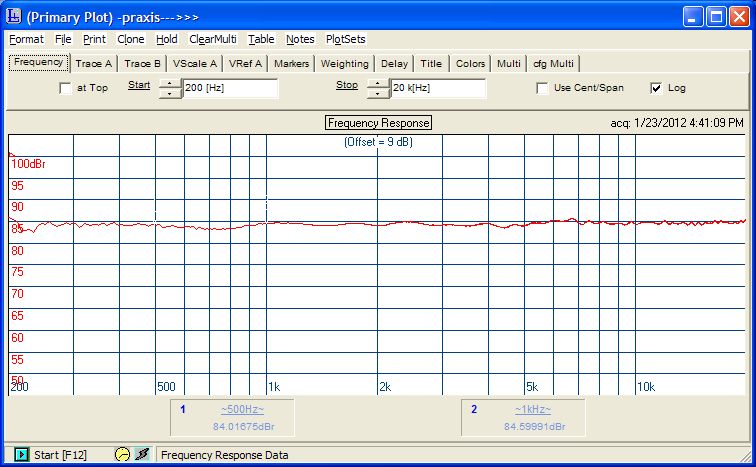756x467 pixels.
Task: Click the underlined Stop label
Action: click(347, 85)
